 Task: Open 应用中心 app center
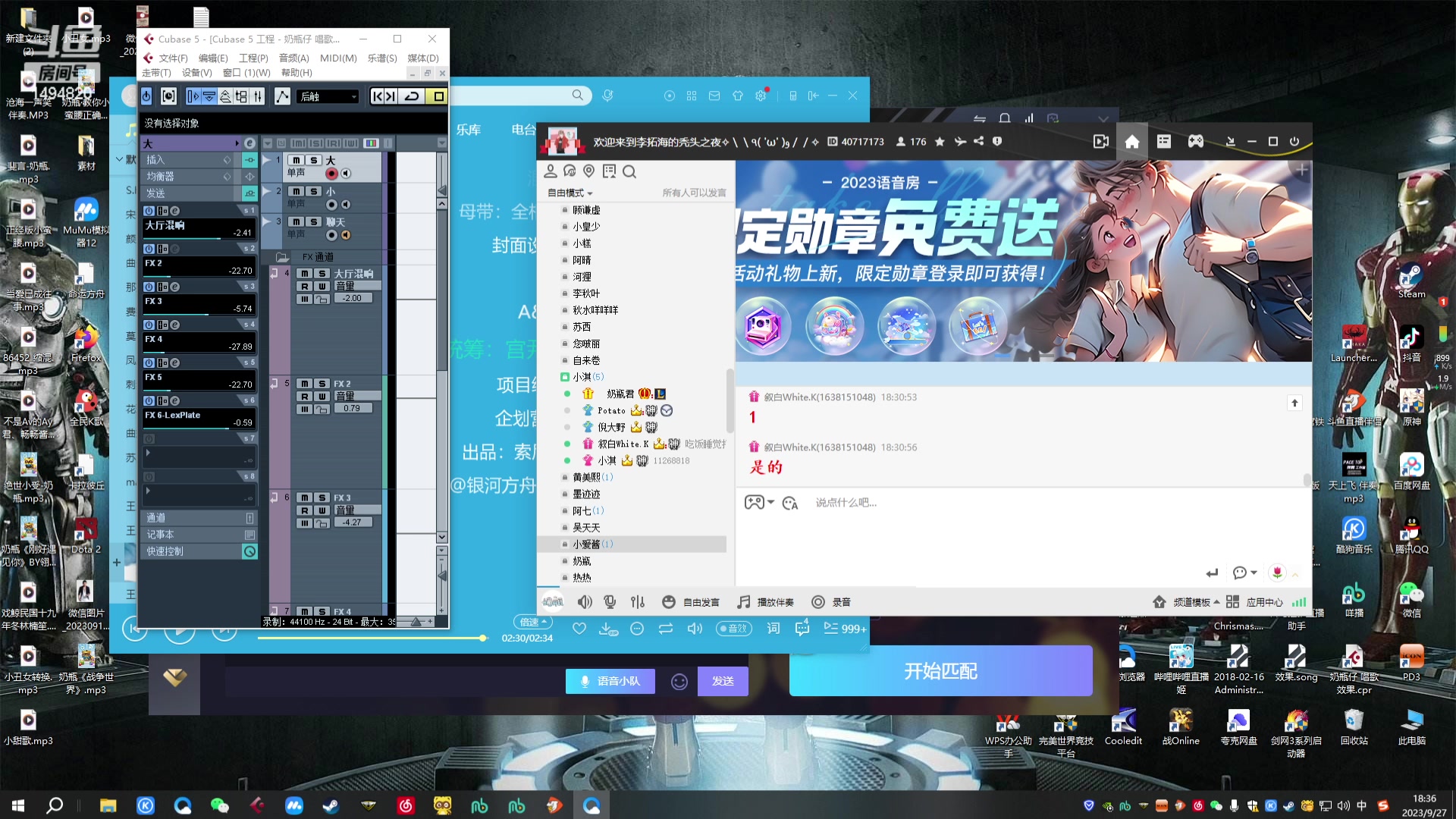tap(1255, 602)
